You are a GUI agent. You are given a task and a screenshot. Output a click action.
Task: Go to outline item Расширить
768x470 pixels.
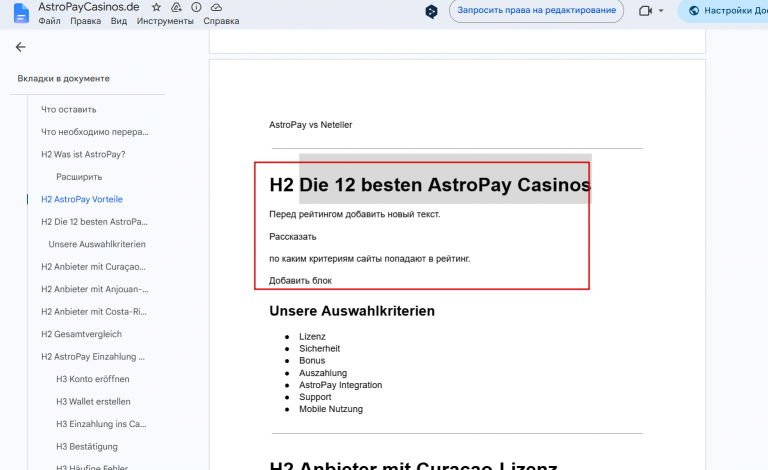(79, 177)
